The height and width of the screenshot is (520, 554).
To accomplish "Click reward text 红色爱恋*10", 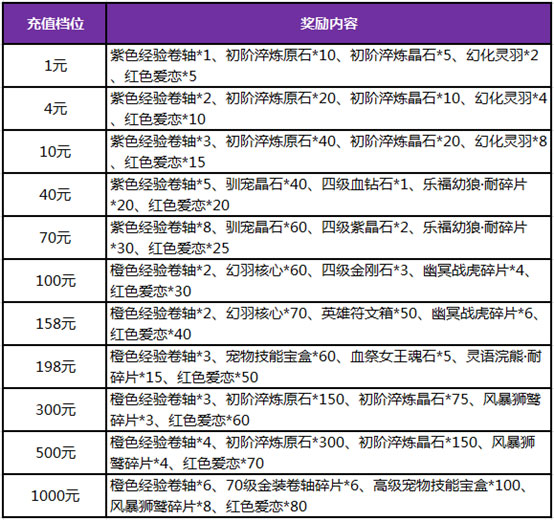I will 165,119.
